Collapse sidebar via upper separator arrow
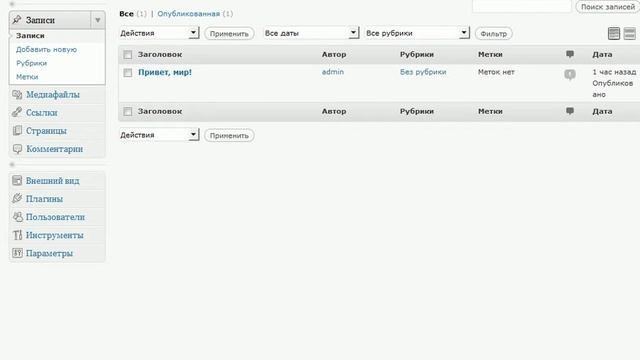Screen dimensions: 640x360 [12, 4]
